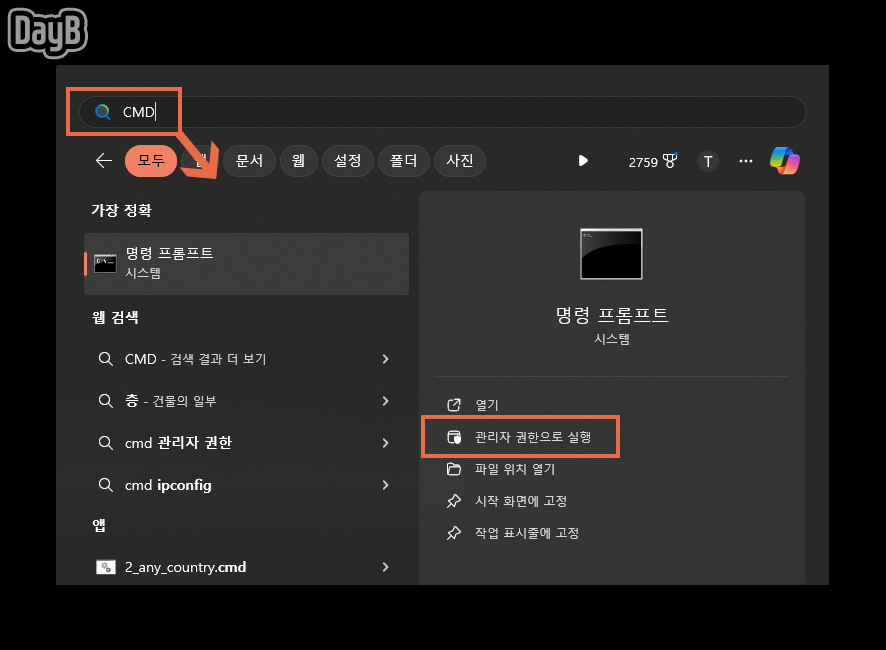Viewport: 886px width, 650px height.
Task: Open the 명령 프롬프트 best match result
Action: tap(246, 264)
